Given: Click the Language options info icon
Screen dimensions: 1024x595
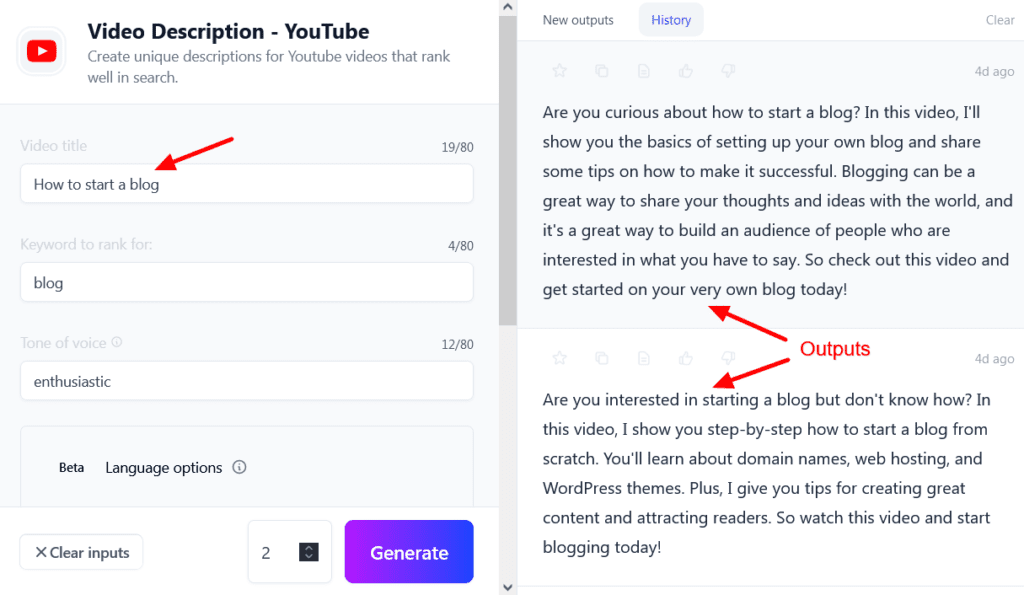Looking at the screenshot, I should 239,467.
